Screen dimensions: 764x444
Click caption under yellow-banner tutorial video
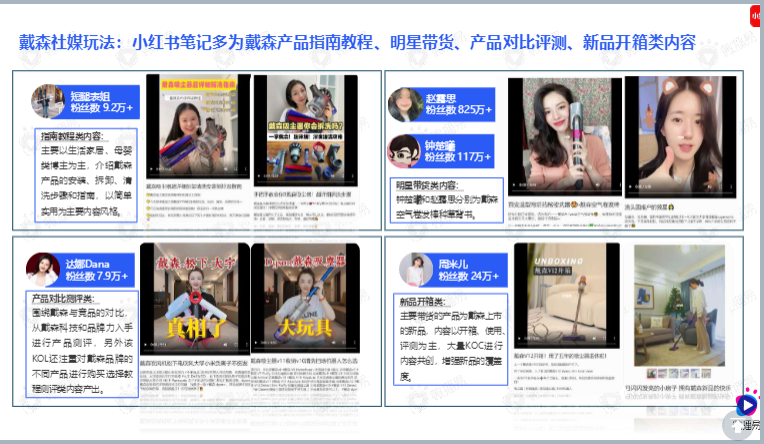tap(194, 186)
